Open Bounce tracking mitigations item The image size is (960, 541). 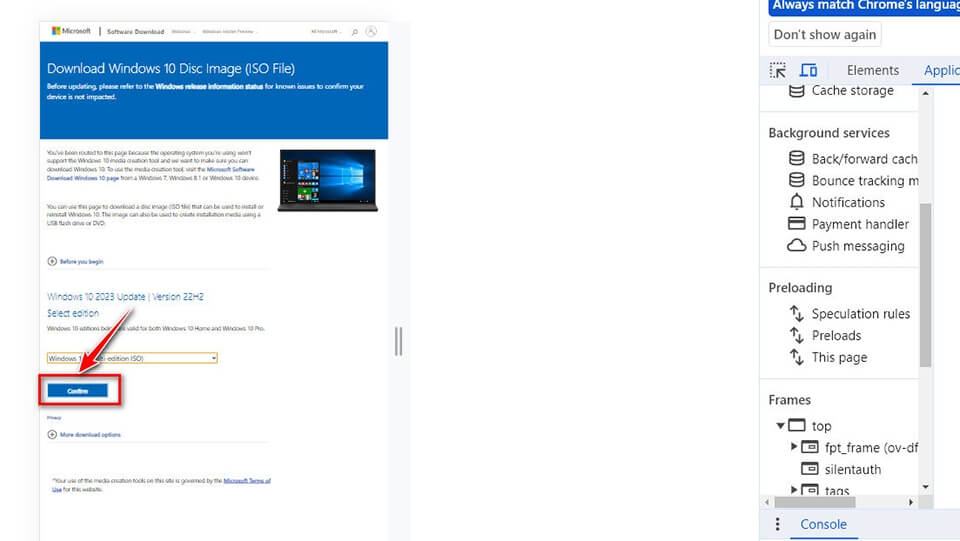point(864,180)
